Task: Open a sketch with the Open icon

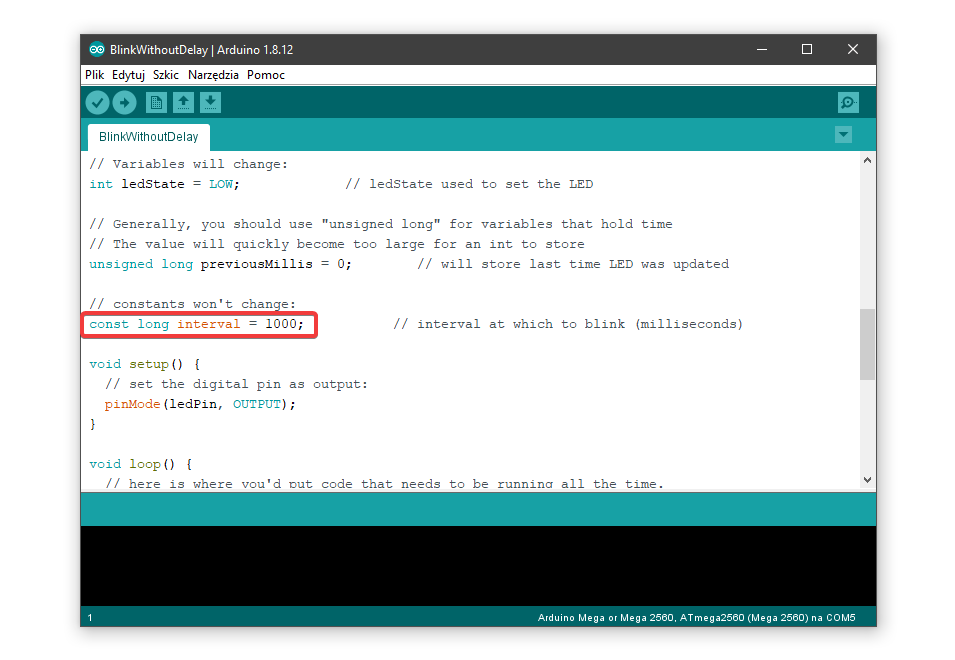Action: pos(183,103)
